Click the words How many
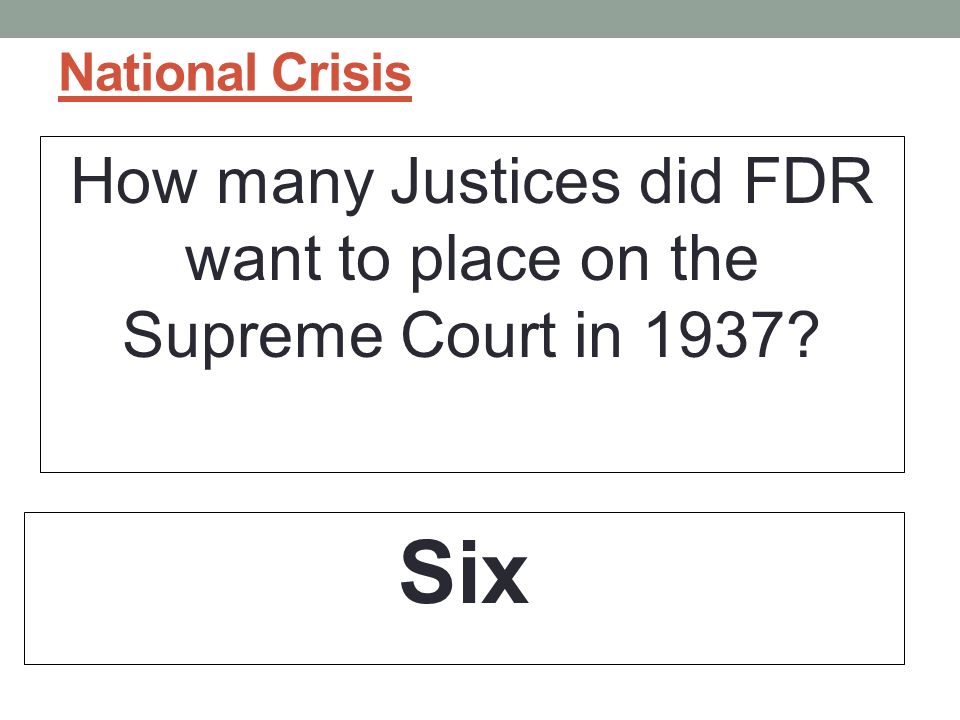 (222, 182)
